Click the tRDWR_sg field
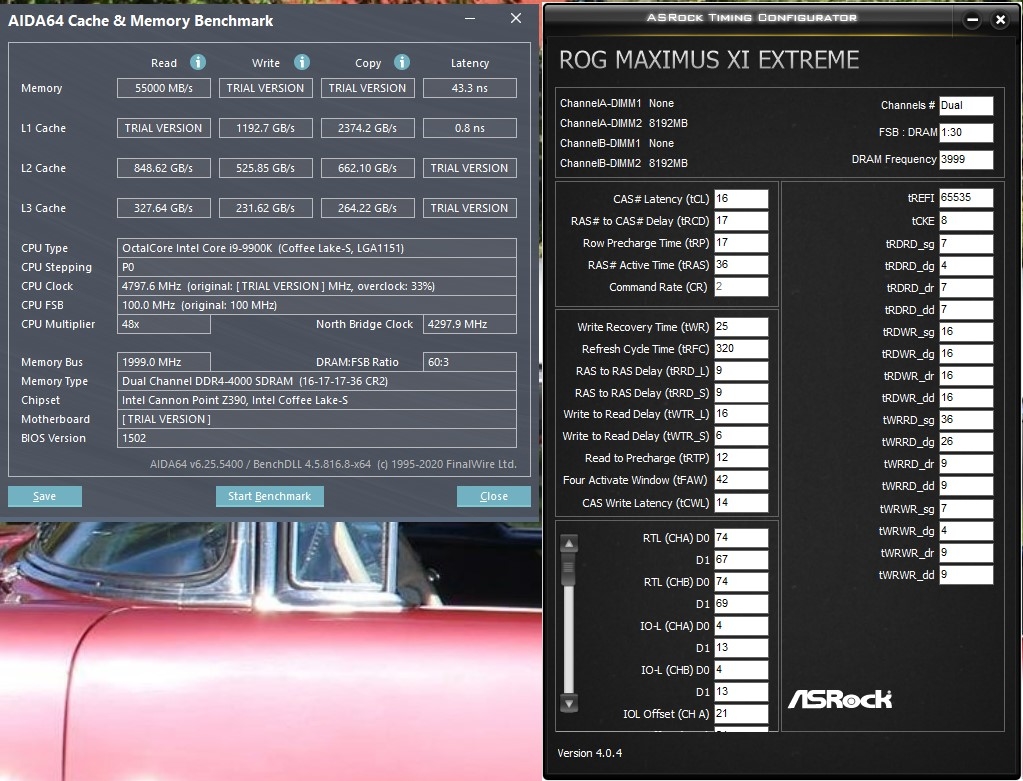The image size is (1023, 781). (966, 331)
